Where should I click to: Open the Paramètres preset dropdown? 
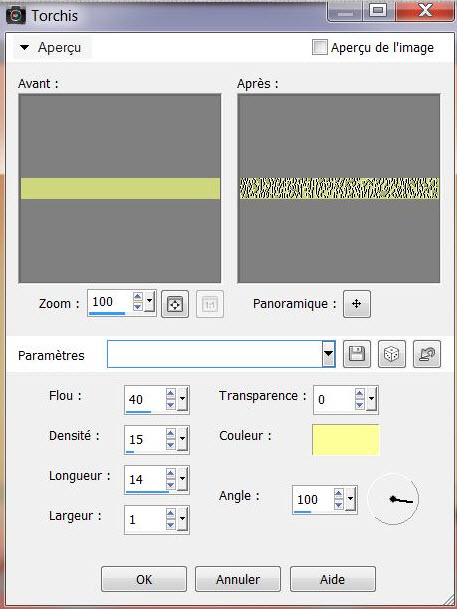coord(328,354)
